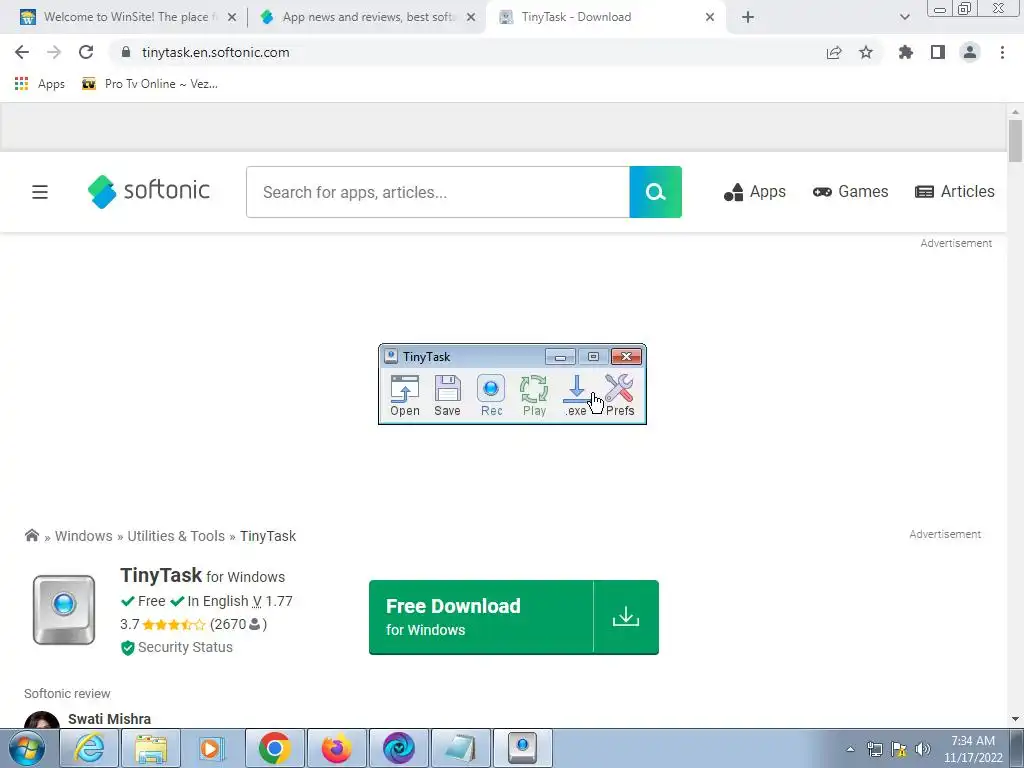Go back with browser back arrow
Screen dimensions: 1024x768
pyautogui.click(x=22, y=52)
